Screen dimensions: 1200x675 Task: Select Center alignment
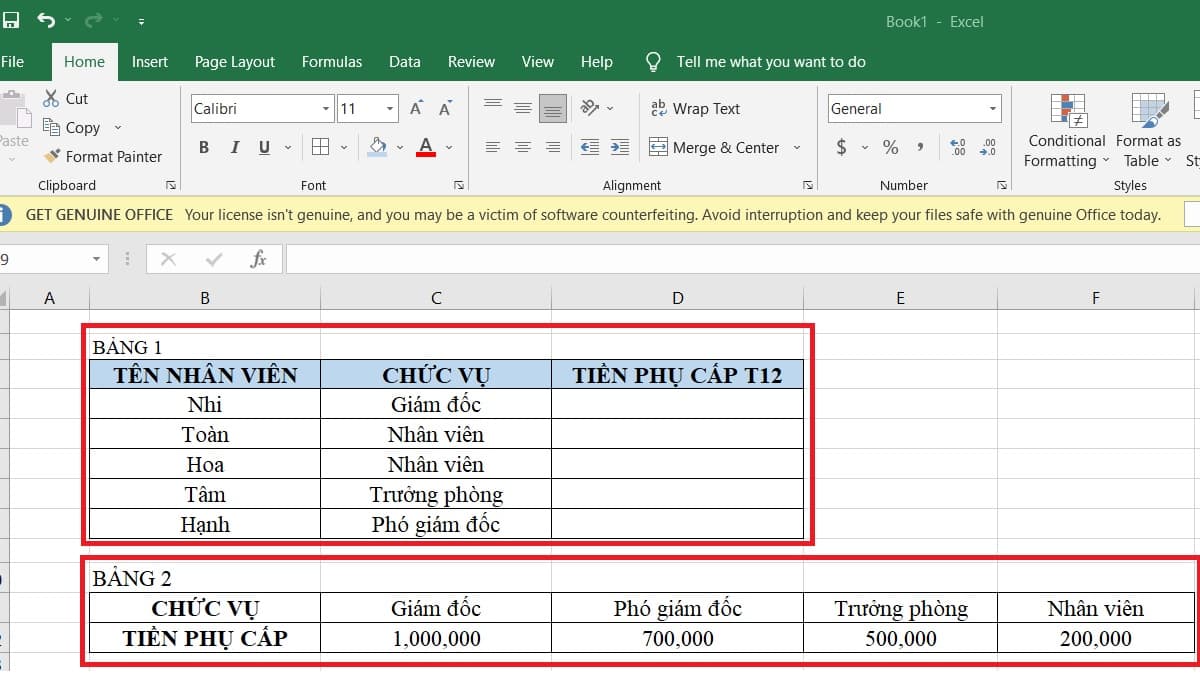[x=521, y=147]
